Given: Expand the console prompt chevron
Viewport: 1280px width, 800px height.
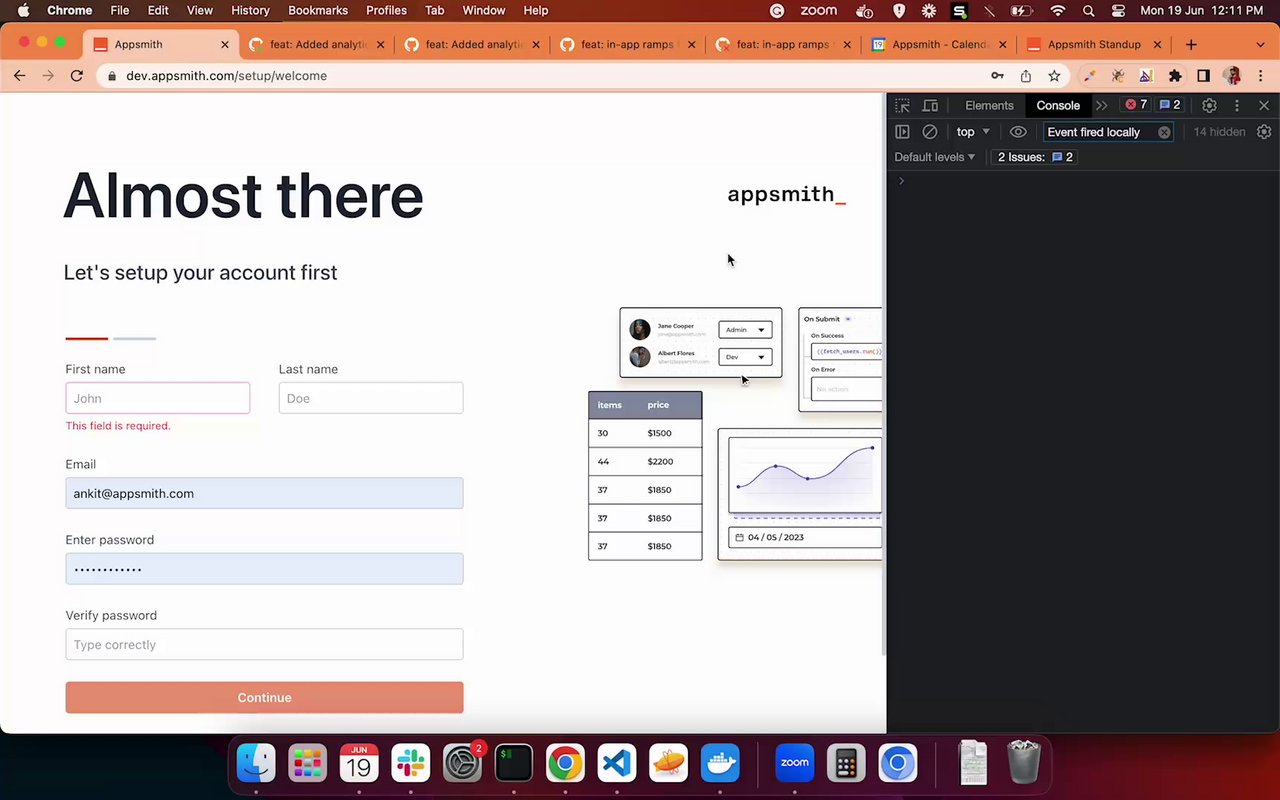Looking at the screenshot, I should click(x=901, y=181).
